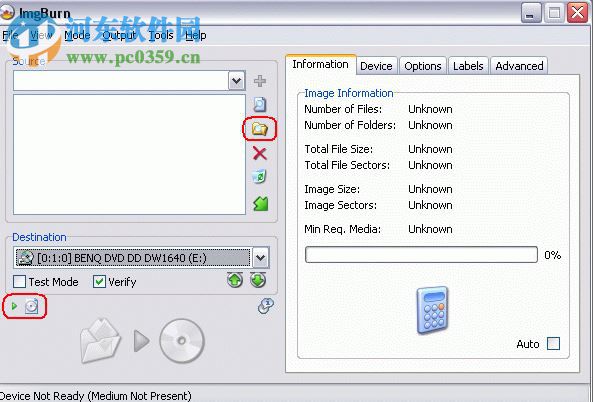
Task: Click the Total File Size label
Action: 338,149
